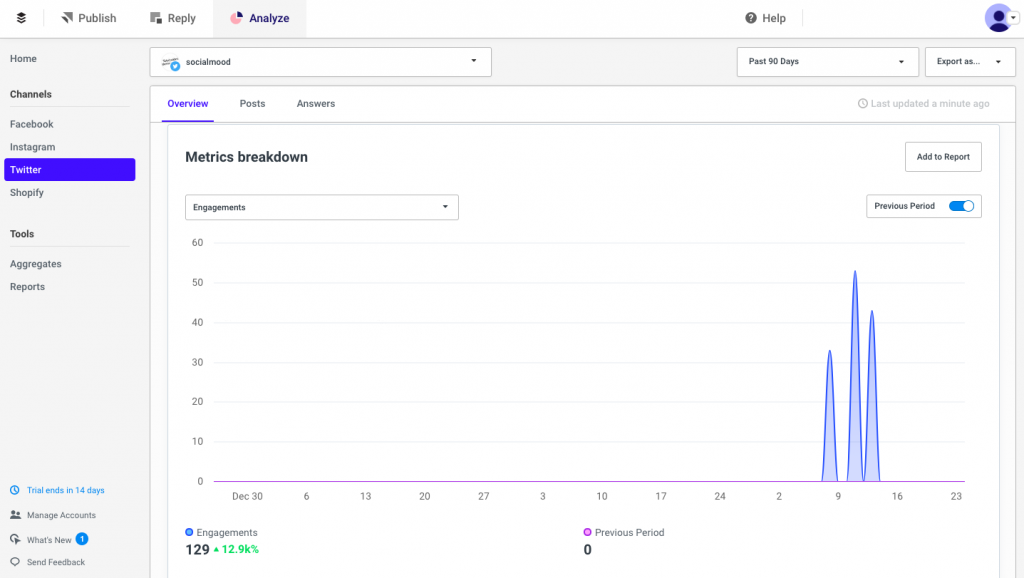Switch to the Overview tab

coord(187,103)
